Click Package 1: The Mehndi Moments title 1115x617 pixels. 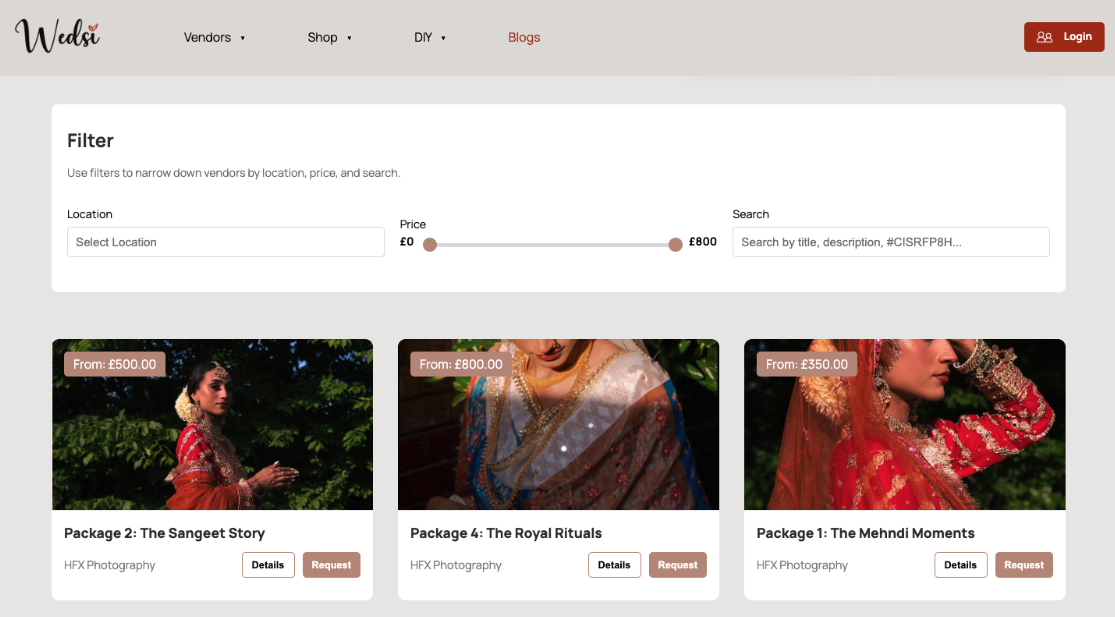865,533
